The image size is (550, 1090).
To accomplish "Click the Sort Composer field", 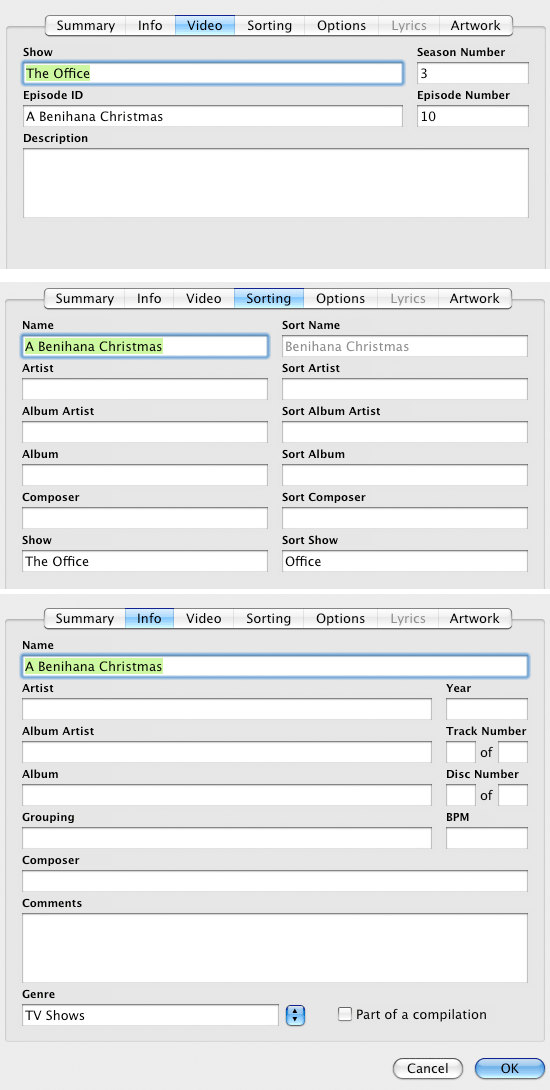I will [x=405, y=519].
